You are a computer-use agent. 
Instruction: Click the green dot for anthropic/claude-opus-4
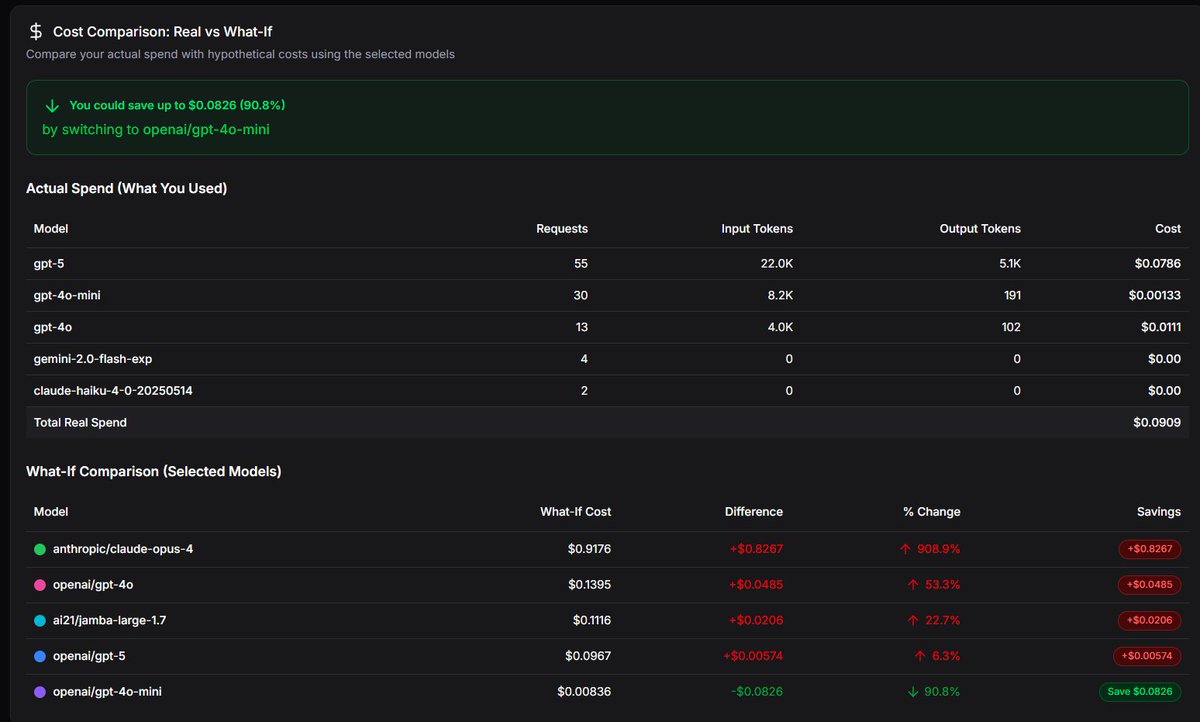(40, 549)
